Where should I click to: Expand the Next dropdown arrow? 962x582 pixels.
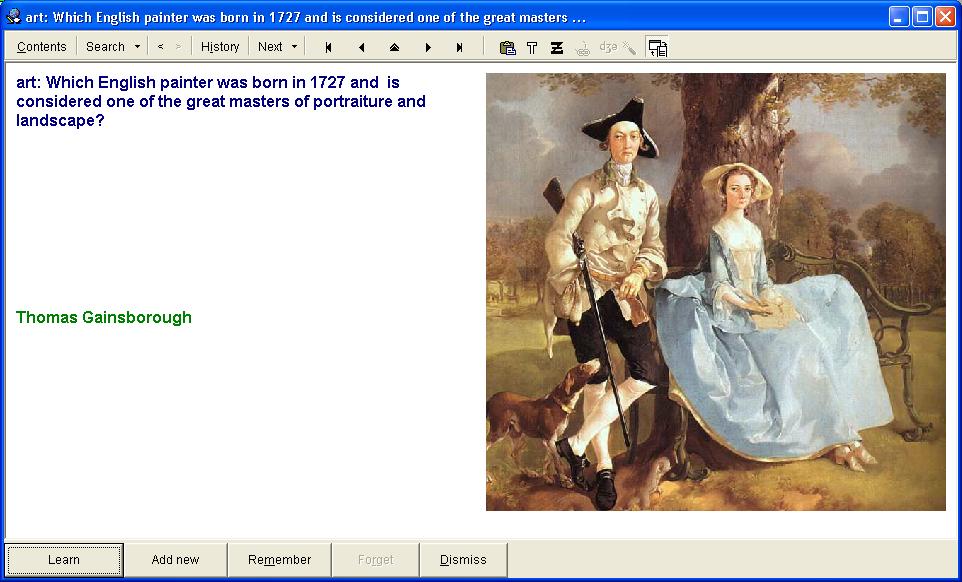294,47
